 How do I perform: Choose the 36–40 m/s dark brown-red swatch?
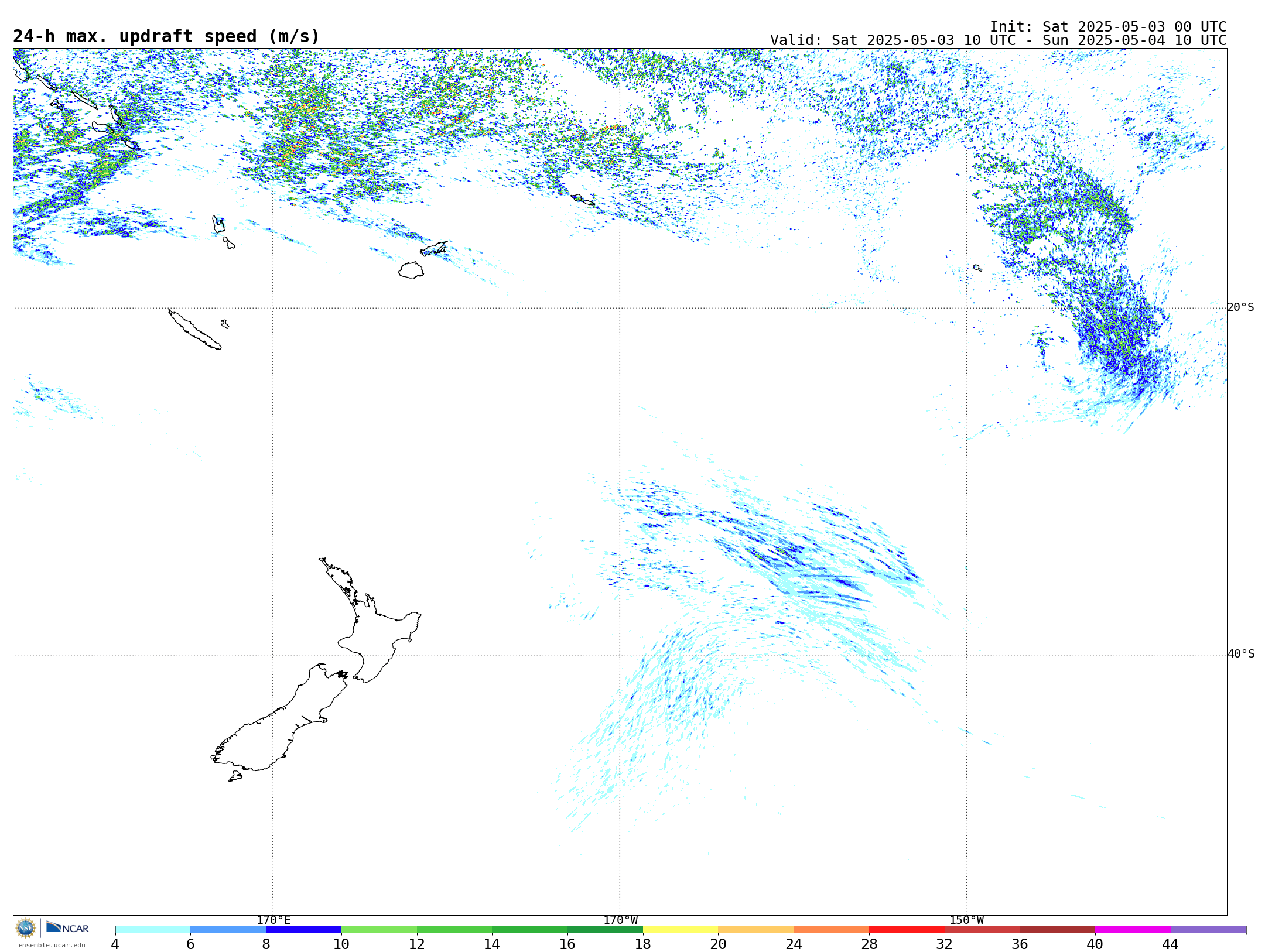coord(1058,930)
